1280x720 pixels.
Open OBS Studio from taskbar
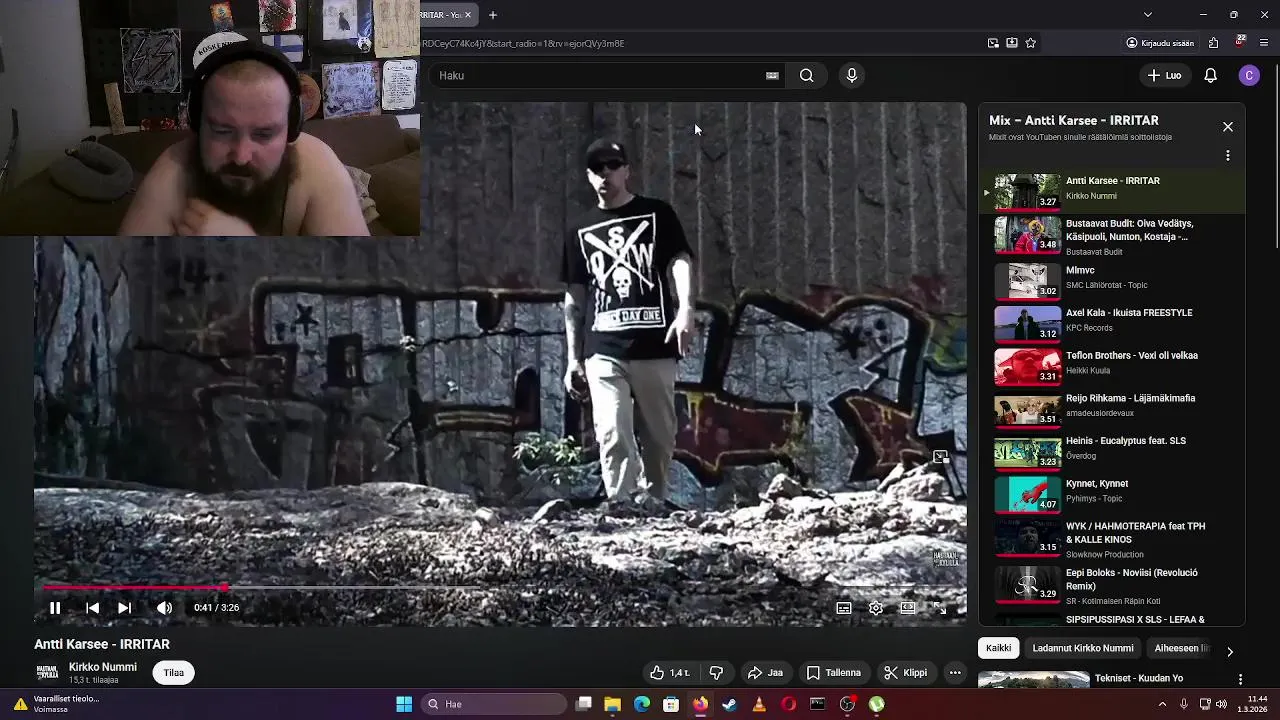click(x=847, y=704)
